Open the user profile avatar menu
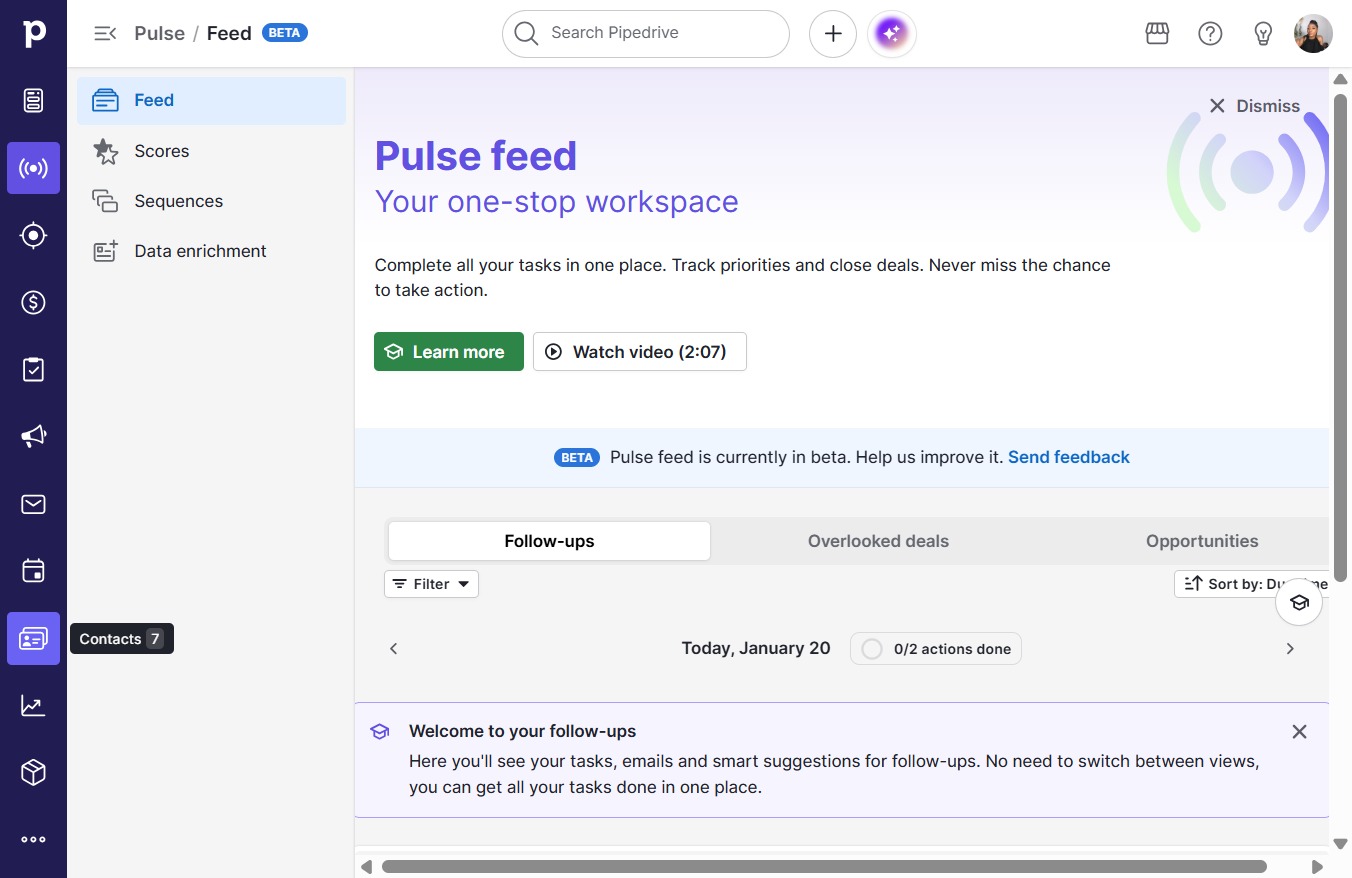The height and width of the screenshot is (878, 1352). pos(1313,34)
